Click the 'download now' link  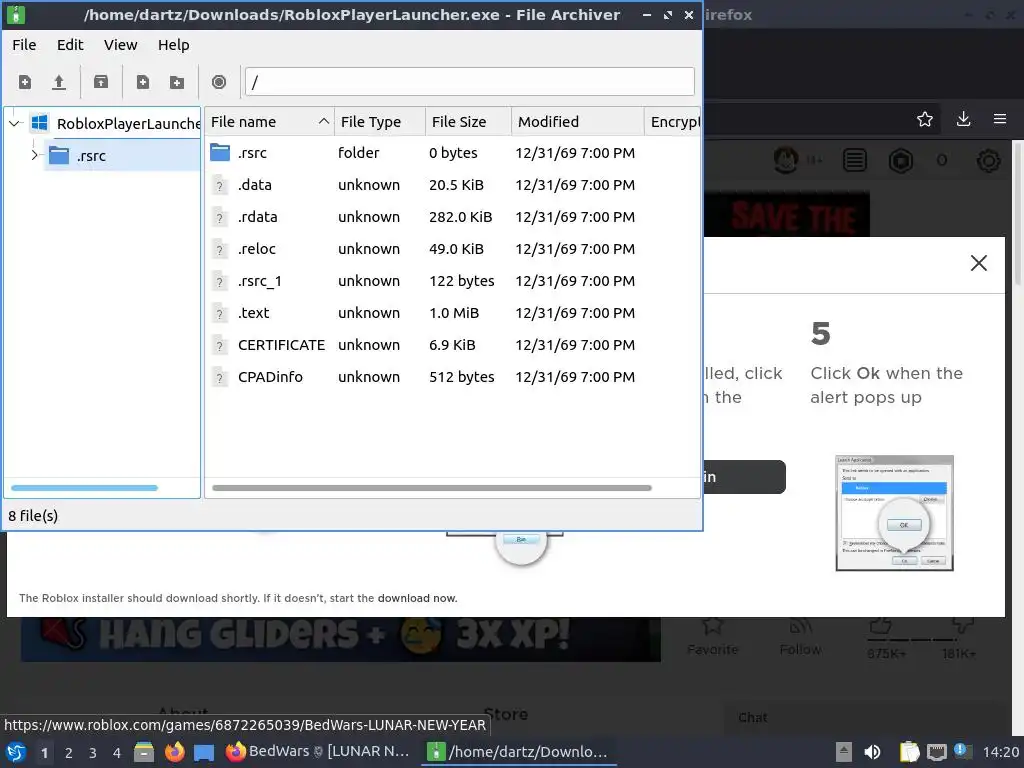tap(417, 598)
